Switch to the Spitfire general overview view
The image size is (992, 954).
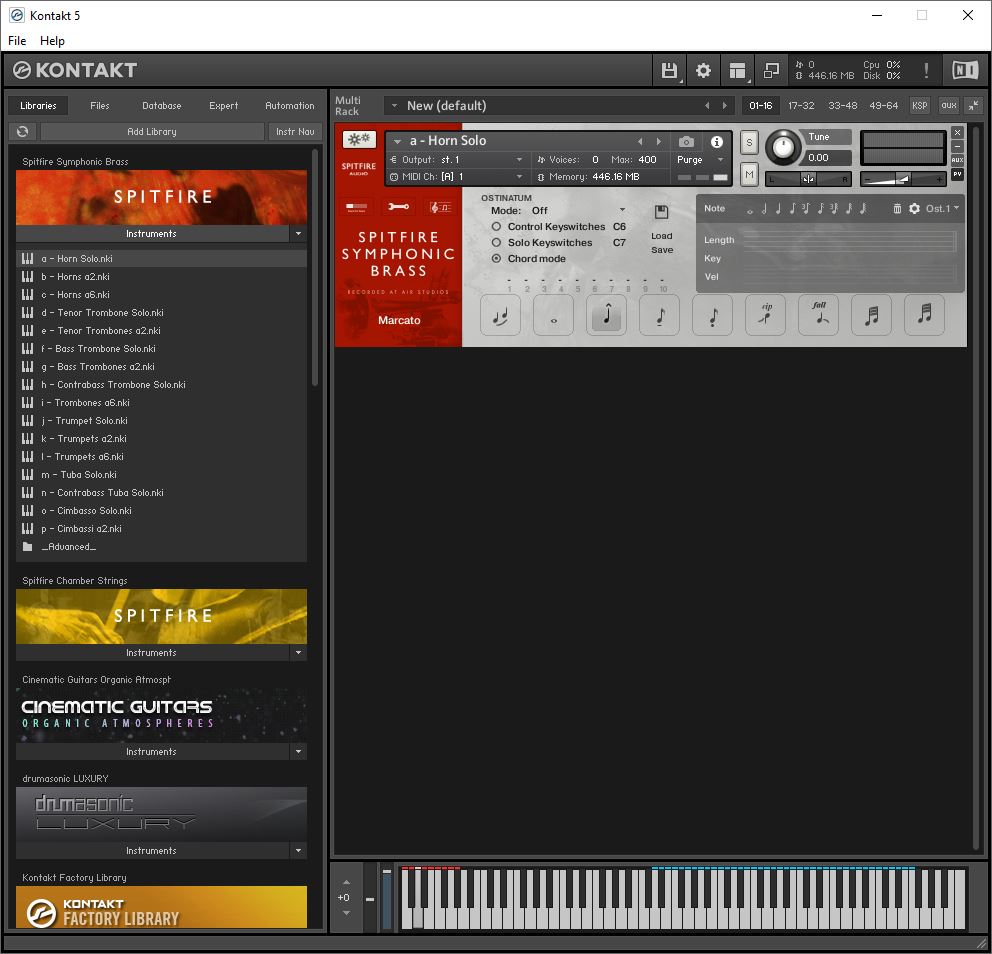click(x=357, y=207)
